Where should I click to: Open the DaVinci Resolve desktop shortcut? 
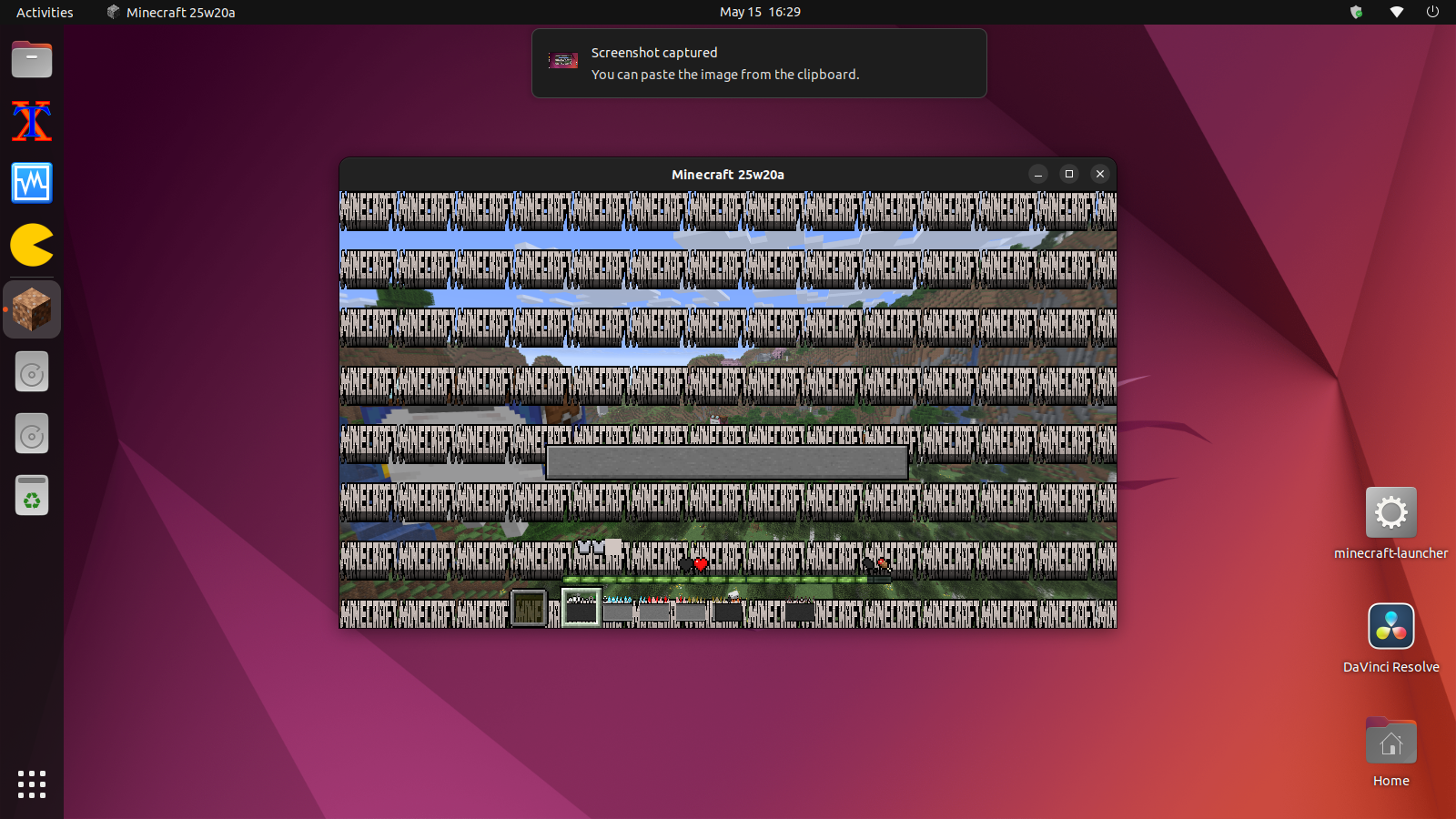tap(1390, 638)
